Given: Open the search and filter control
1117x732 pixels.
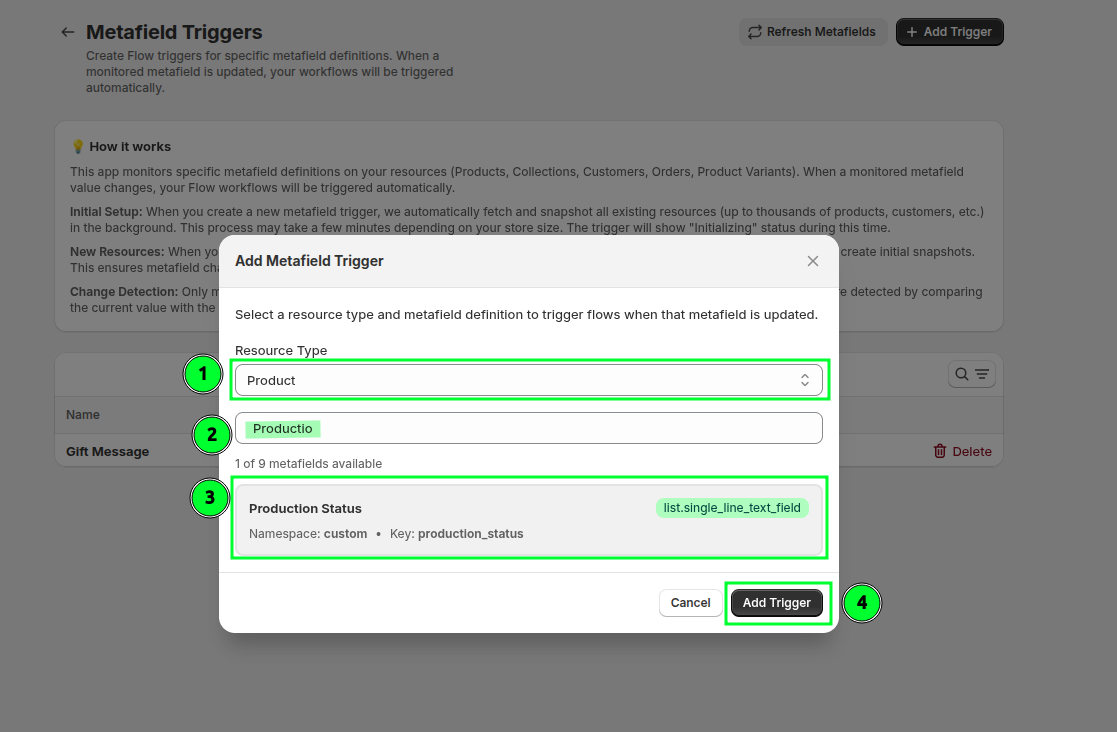Looking at the screenshot, I should pyautogui.click(x=971, y=374).
